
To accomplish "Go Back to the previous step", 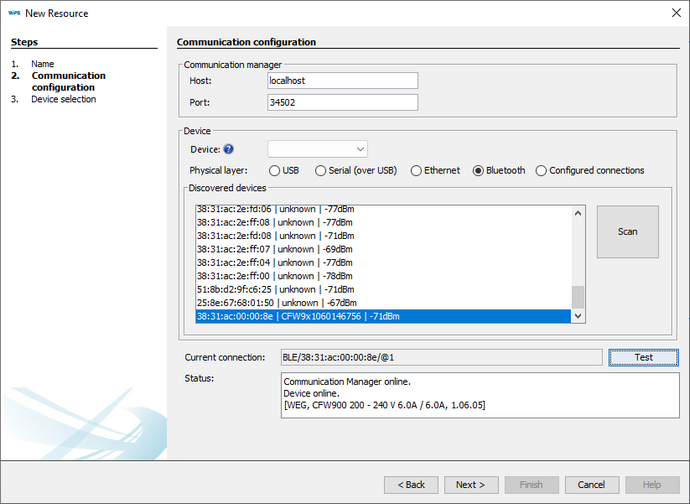I will pyautogui.click(x=411, y=484).
